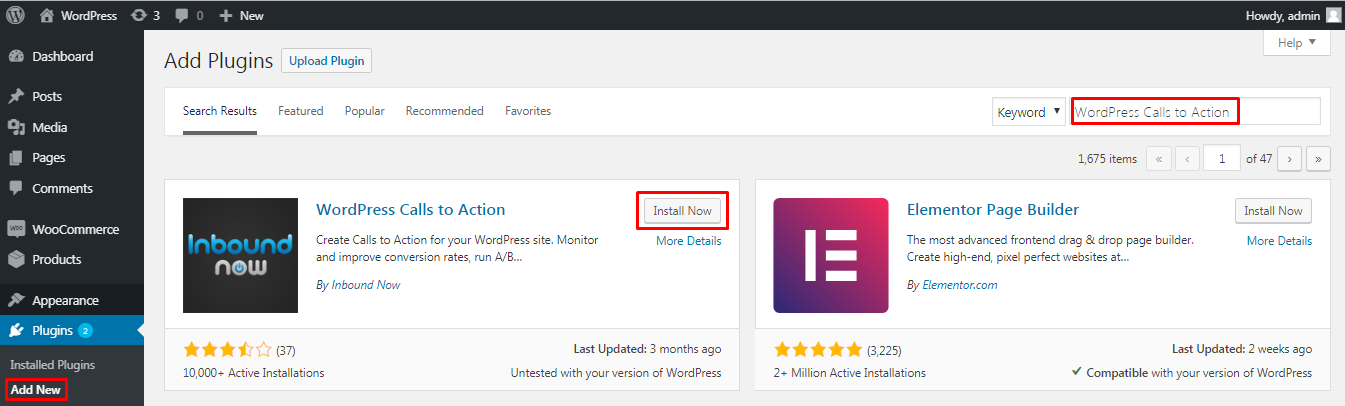Switch to the Favorites tab
The height and width of the screenshot is (406, 1345).
(528, 111)
